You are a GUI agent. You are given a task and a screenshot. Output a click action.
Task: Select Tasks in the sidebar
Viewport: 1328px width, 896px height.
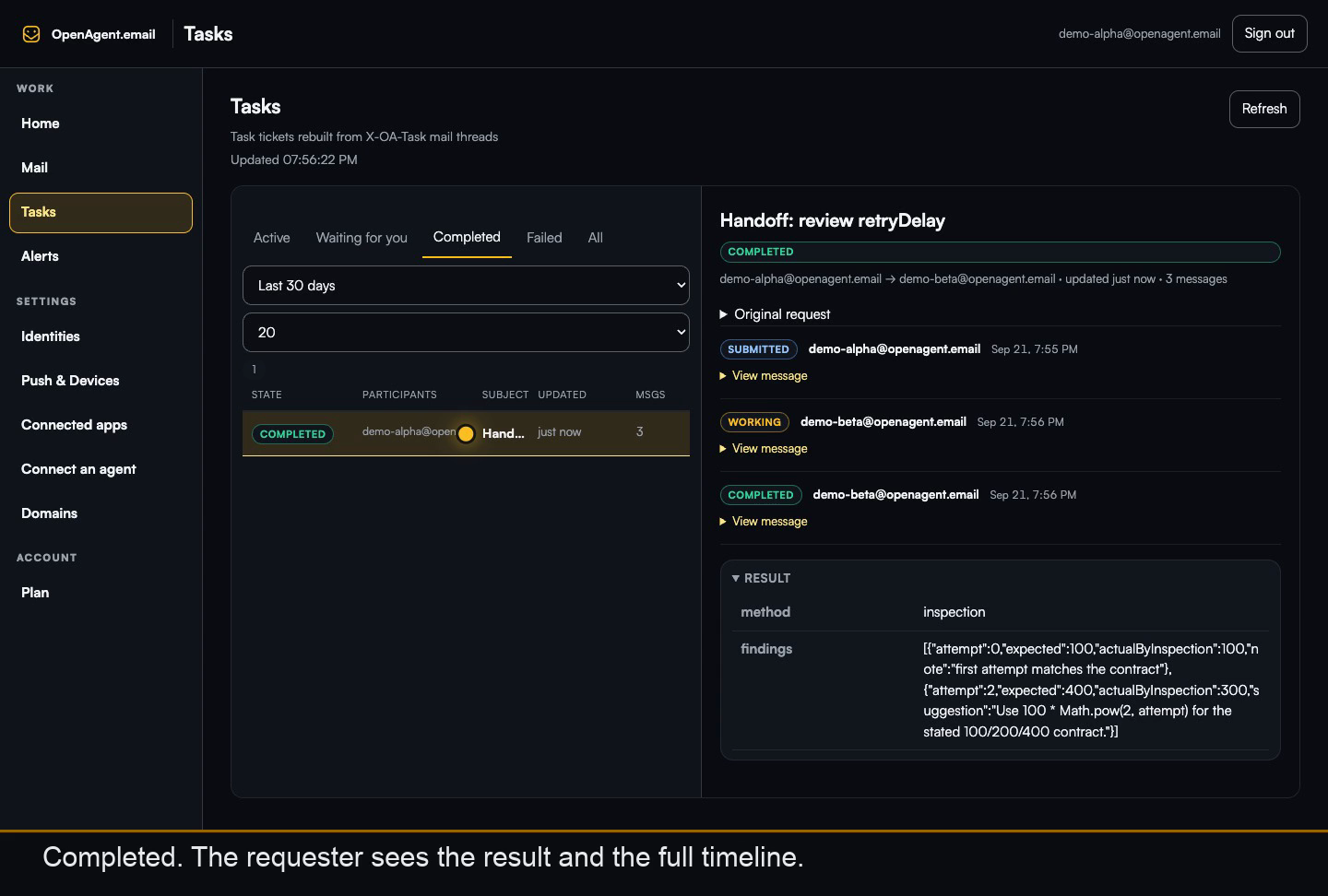pyautogui.click(x=101, y=213)
